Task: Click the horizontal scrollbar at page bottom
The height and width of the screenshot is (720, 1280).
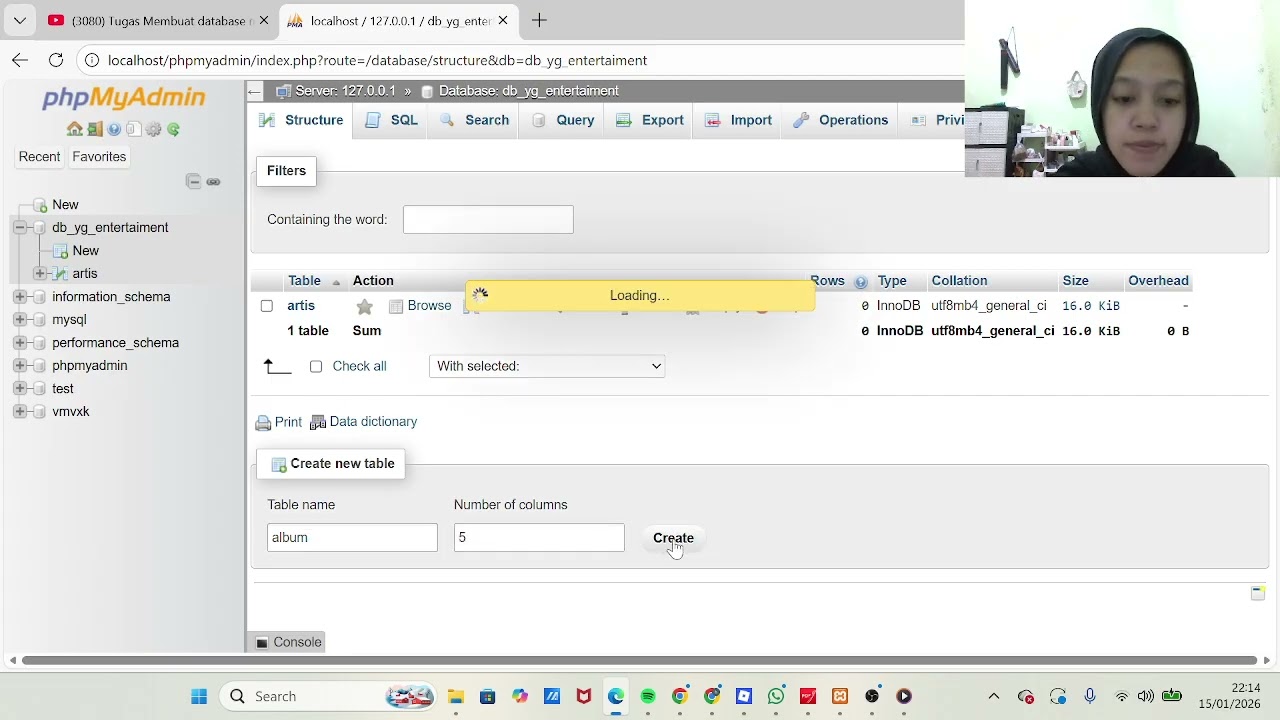Action: (640, 660)
